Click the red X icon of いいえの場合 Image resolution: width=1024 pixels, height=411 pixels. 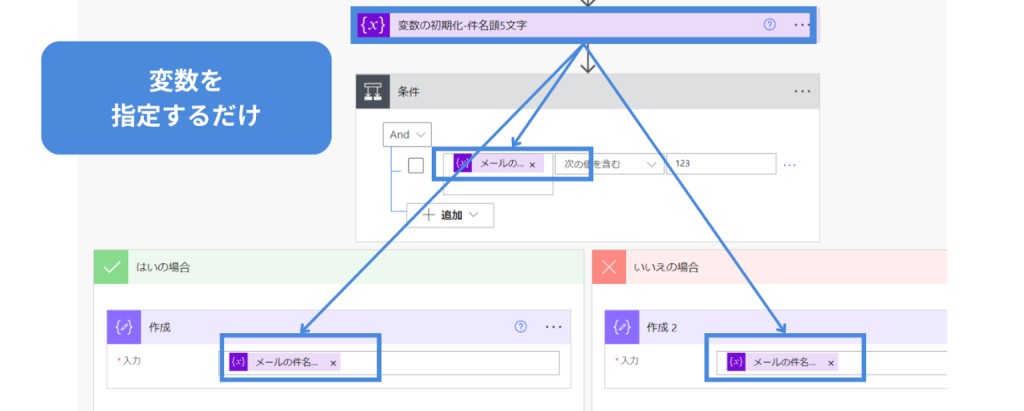(x=610, y=267)
